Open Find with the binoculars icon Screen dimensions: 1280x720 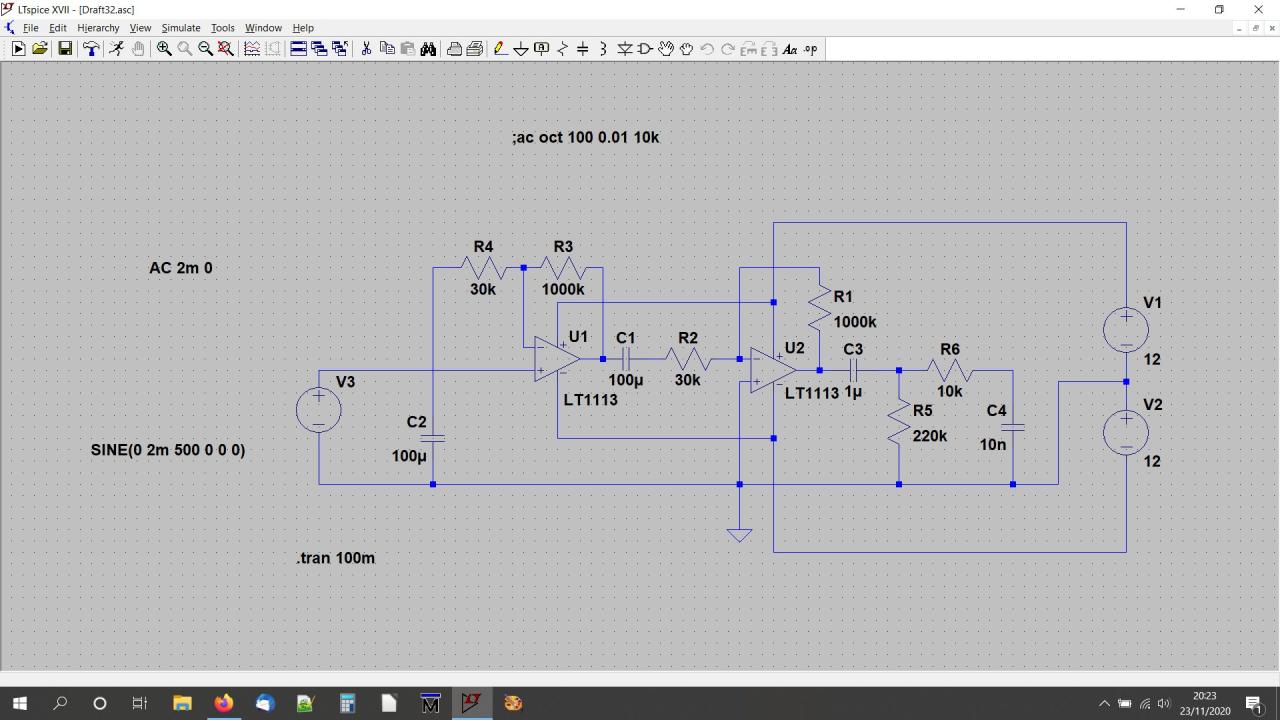tap(429, 49)
